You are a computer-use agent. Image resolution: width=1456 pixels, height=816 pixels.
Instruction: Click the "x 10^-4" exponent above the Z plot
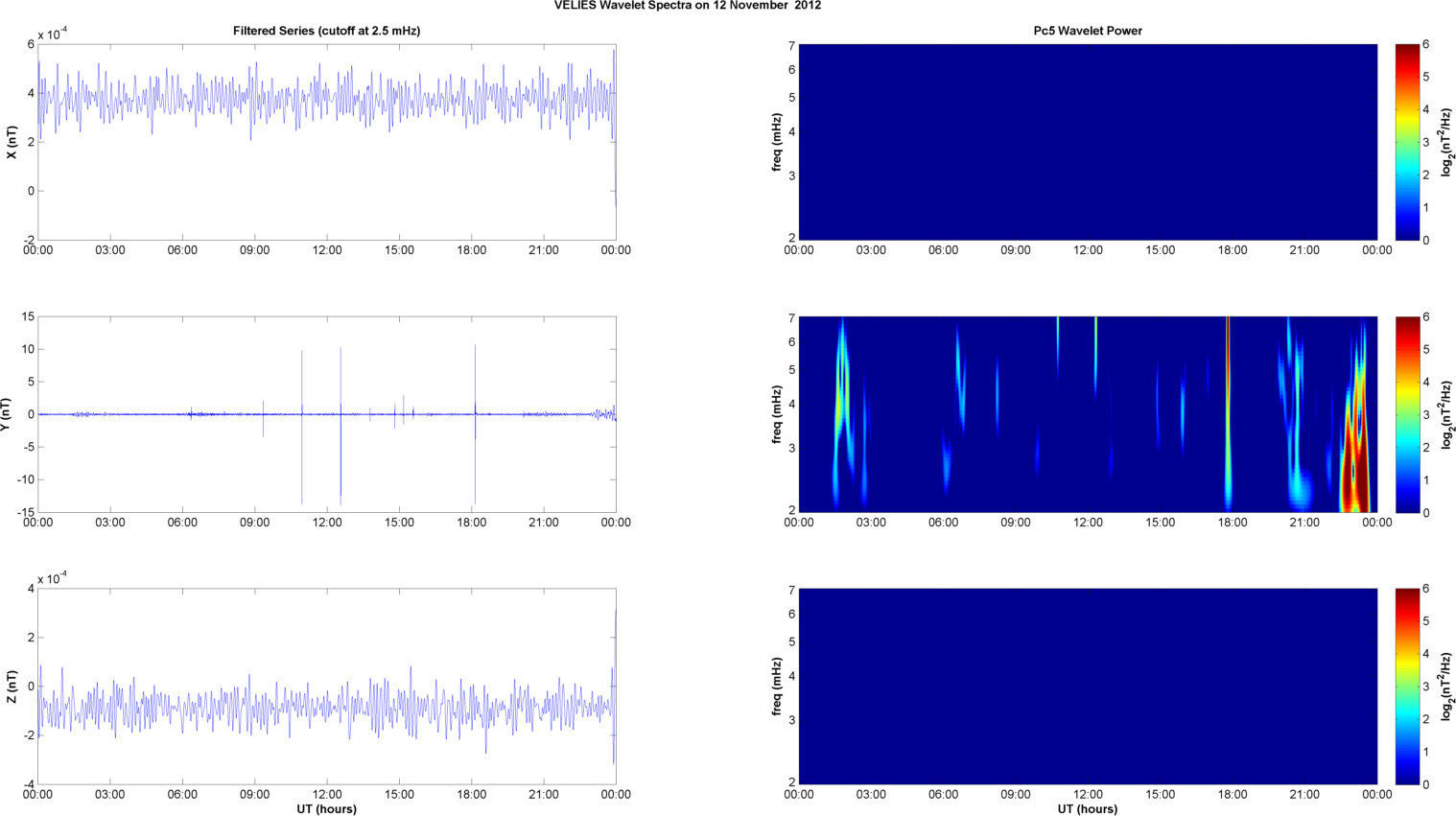[x=53, y=578]
